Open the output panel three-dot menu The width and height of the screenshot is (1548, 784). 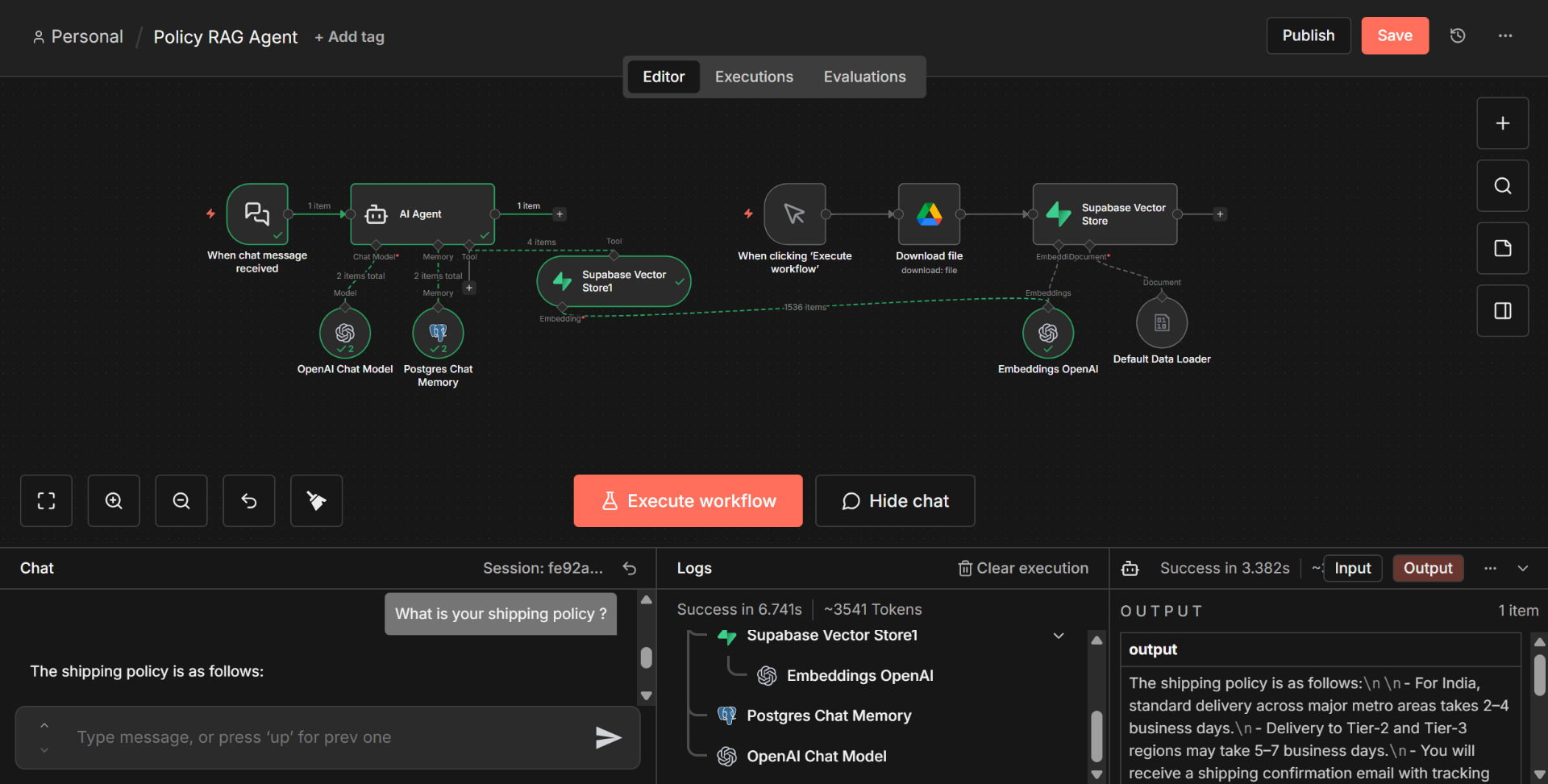point(1490,568)
